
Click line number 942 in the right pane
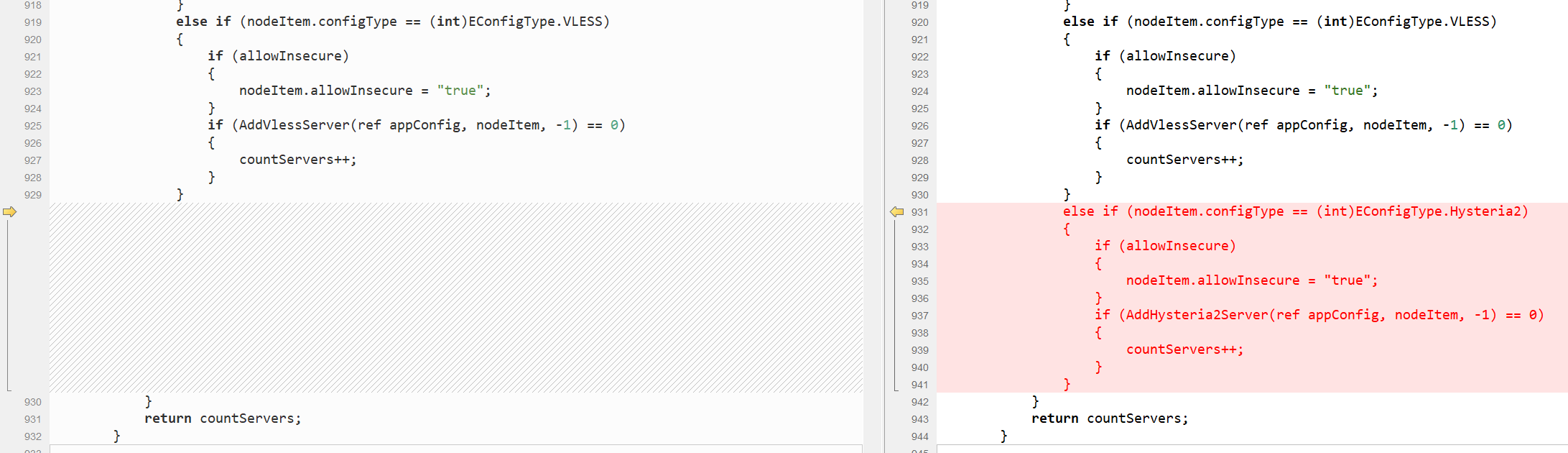919,402
